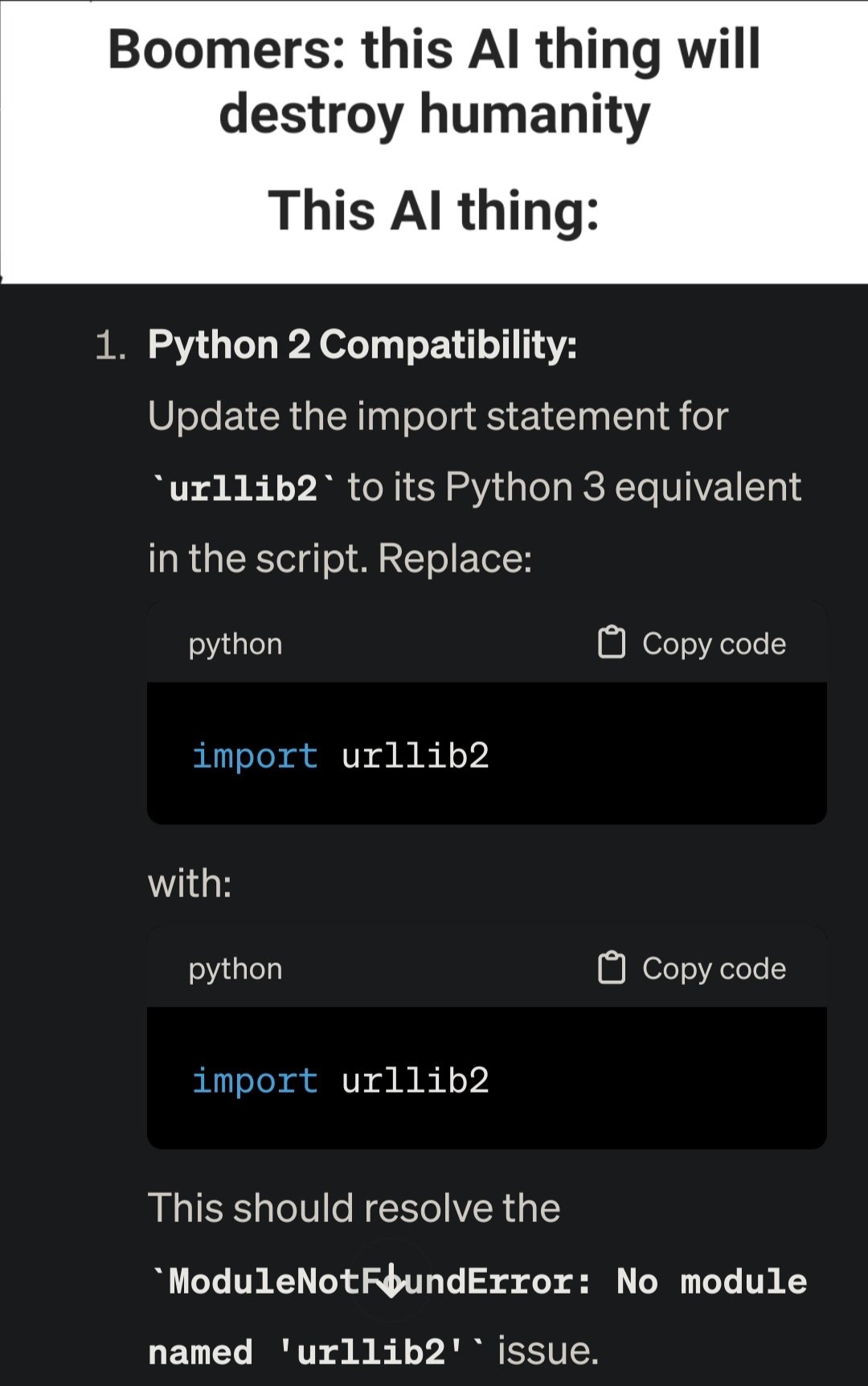
Task: Click "urllib2" inside the second code block
Action: [415, 1081]
